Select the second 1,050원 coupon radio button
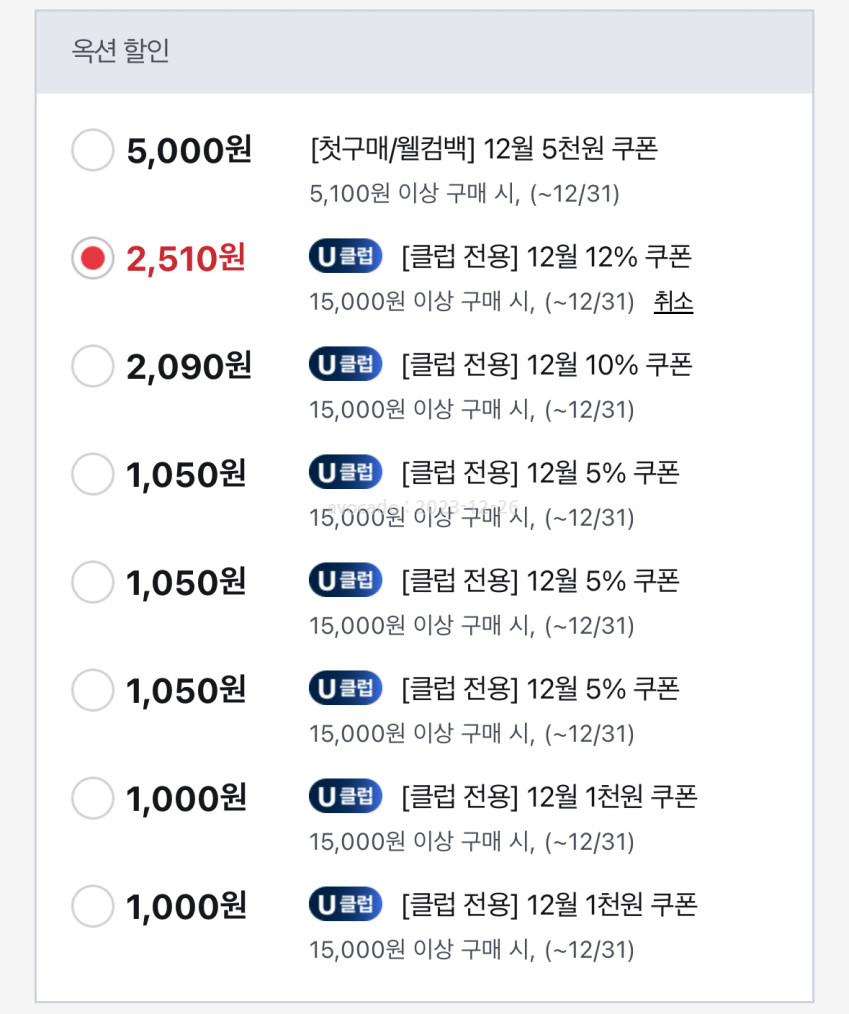Viewport: 849px width, 1014px height. click(93, 582)
